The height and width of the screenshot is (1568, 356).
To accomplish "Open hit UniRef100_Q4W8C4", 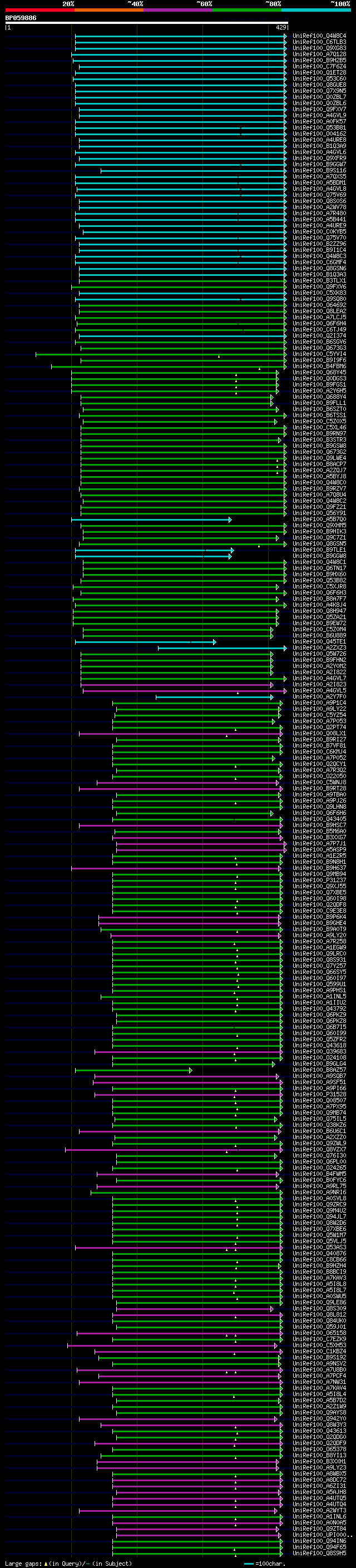I will click(x=319, y=36).
